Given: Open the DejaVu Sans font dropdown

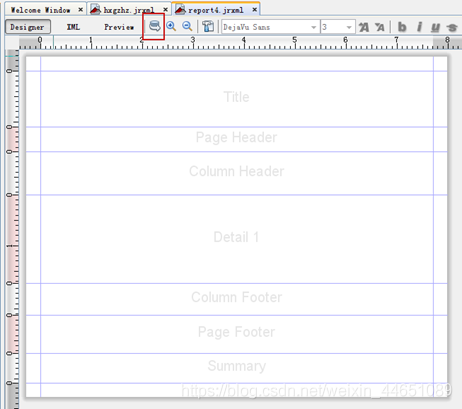Looking at the screenshot, I should tap(270, 27).
